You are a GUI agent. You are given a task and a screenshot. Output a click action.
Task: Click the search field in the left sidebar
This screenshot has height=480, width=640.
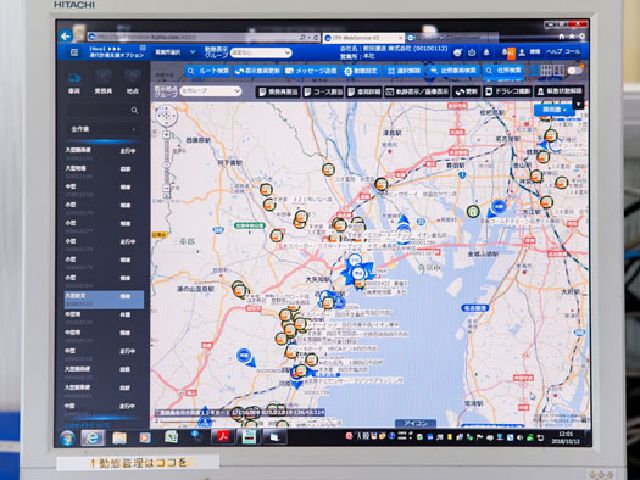point(103,110)
